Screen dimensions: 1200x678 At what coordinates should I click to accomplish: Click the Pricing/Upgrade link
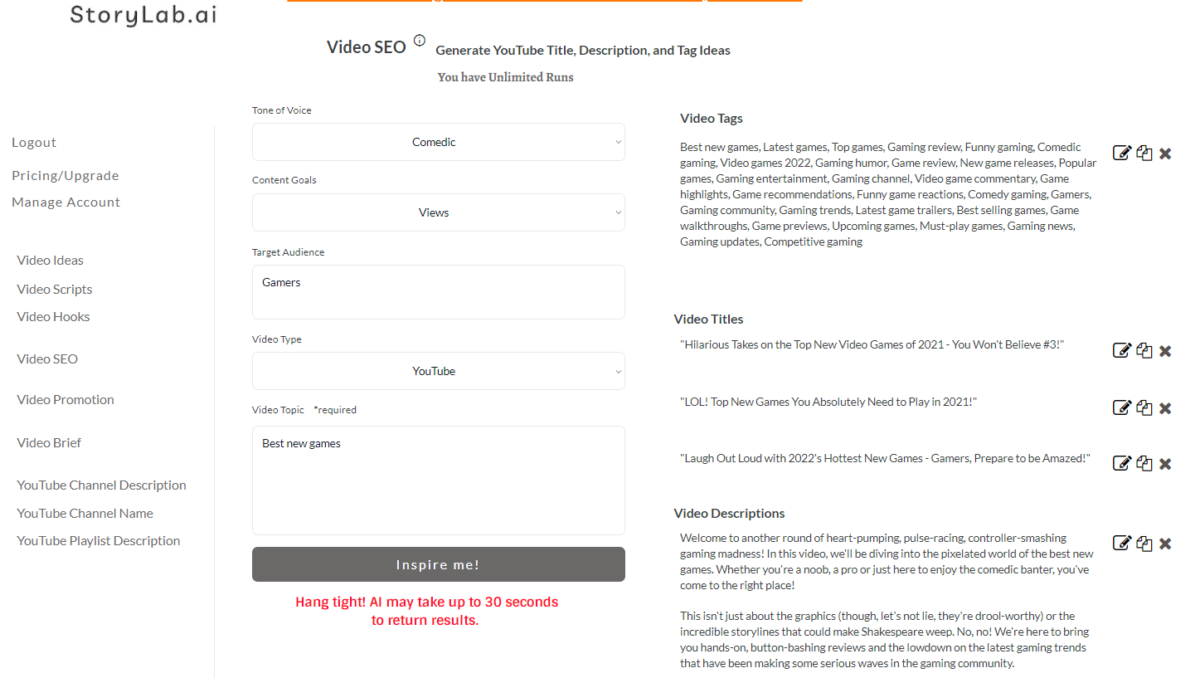[65, 175]
